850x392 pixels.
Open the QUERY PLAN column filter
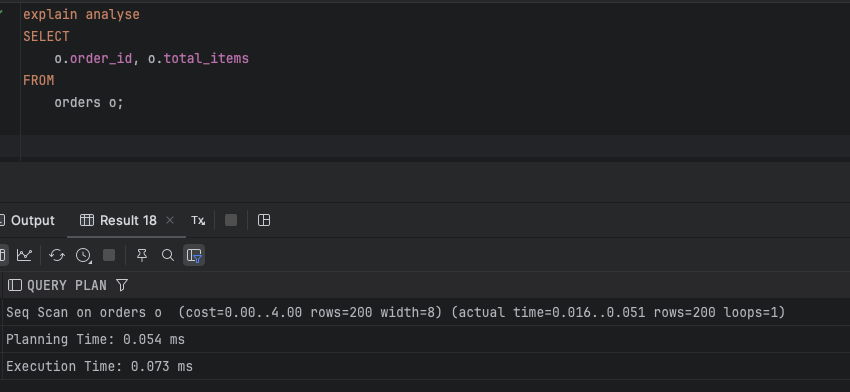pos(122,285)
